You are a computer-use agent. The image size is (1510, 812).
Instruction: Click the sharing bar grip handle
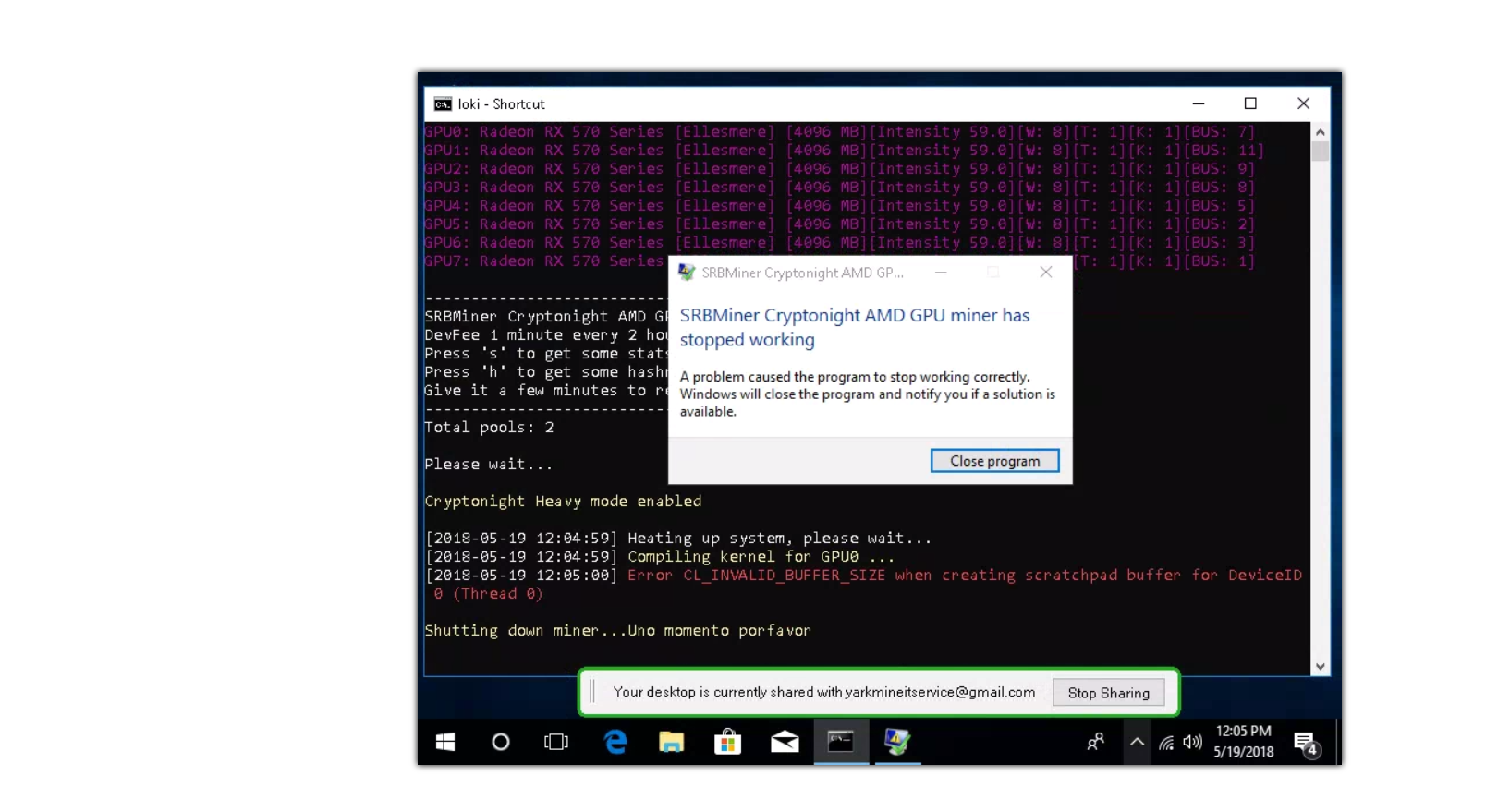pos(592,692)
